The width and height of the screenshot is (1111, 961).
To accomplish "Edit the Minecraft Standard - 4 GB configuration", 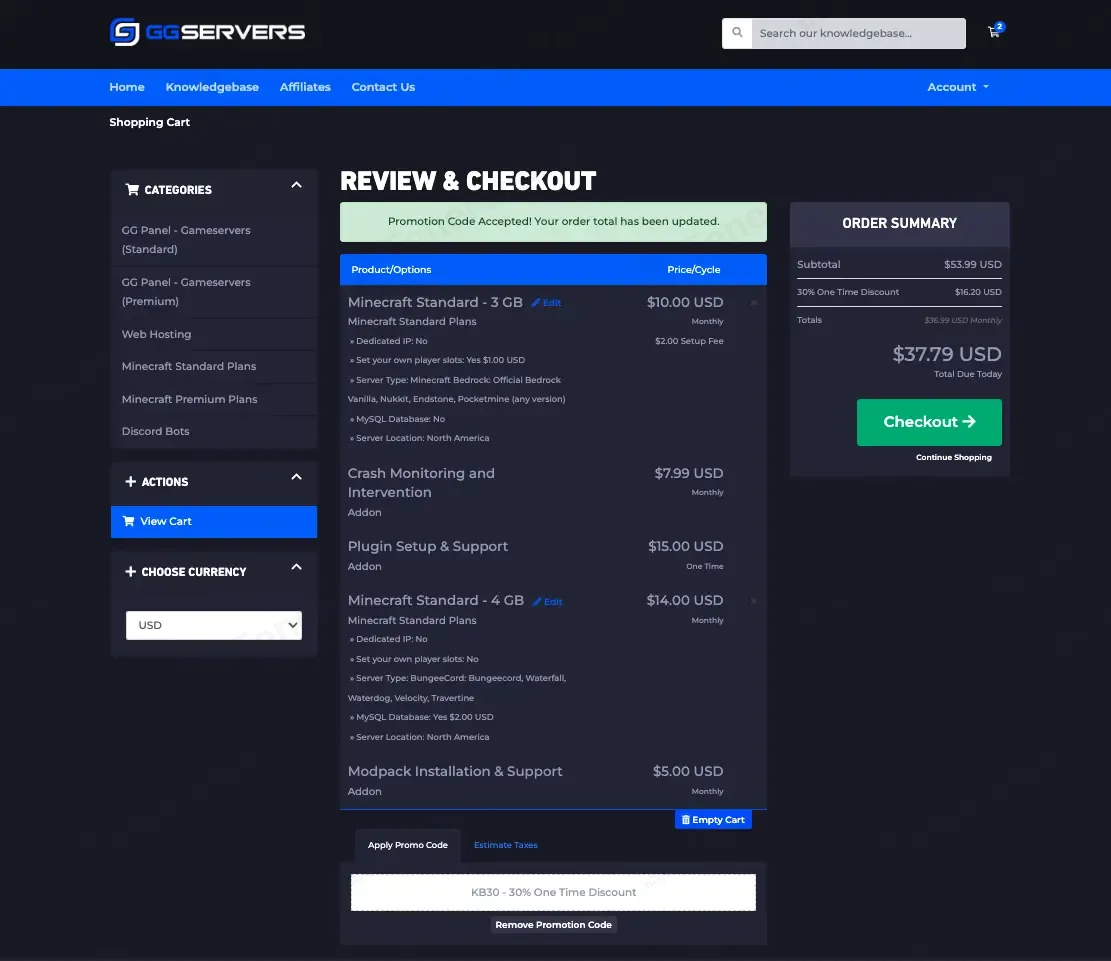I will pyautogui.click(x=548, y=602).
